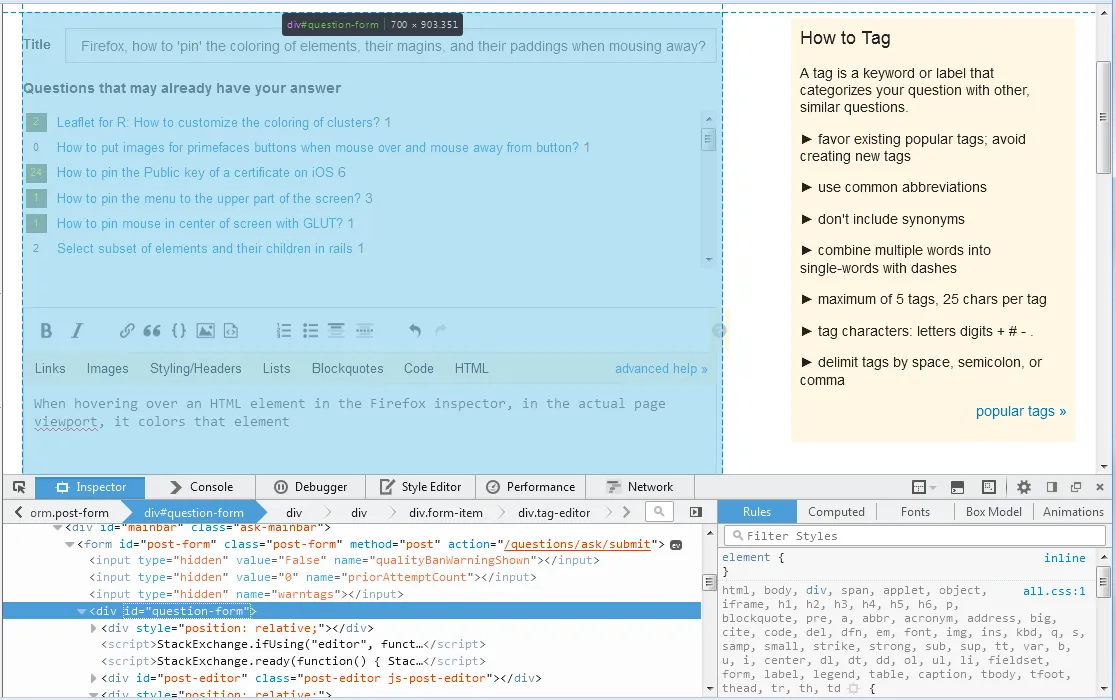Open Responsive Design Mode icon
This screenshot has height=700, width=1116.
point(989,487)
